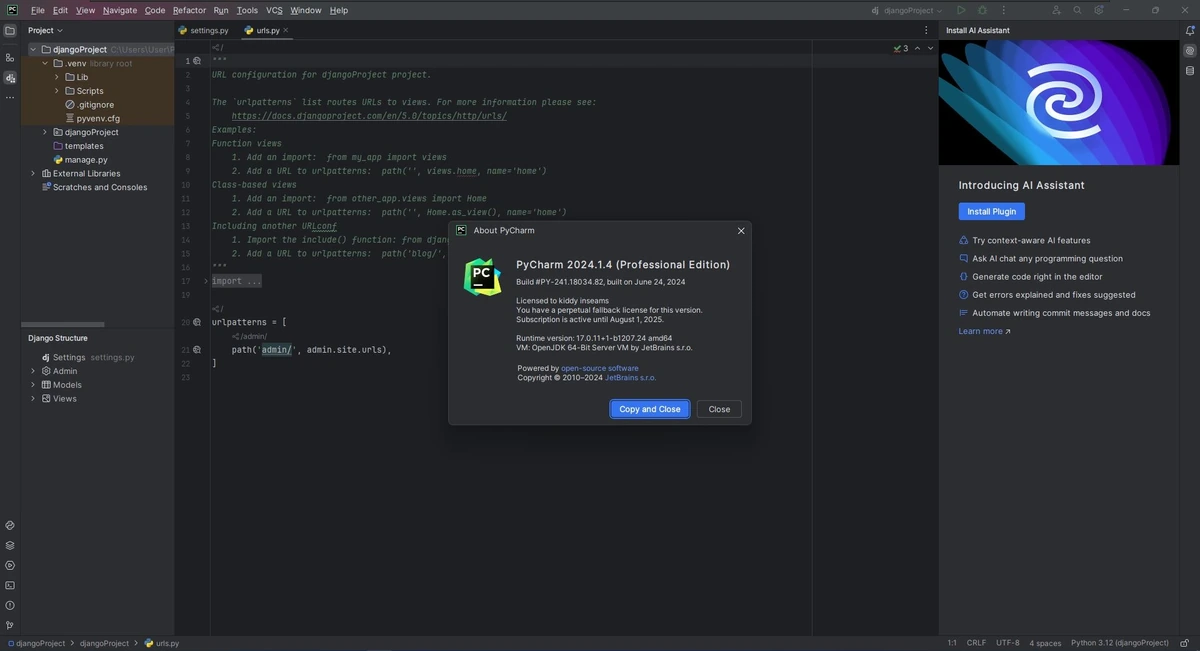Collapse the djangoProject root folder
The height and width of the screenshot is (651, 1200).
pyautogui.click(x=32, y=49)
